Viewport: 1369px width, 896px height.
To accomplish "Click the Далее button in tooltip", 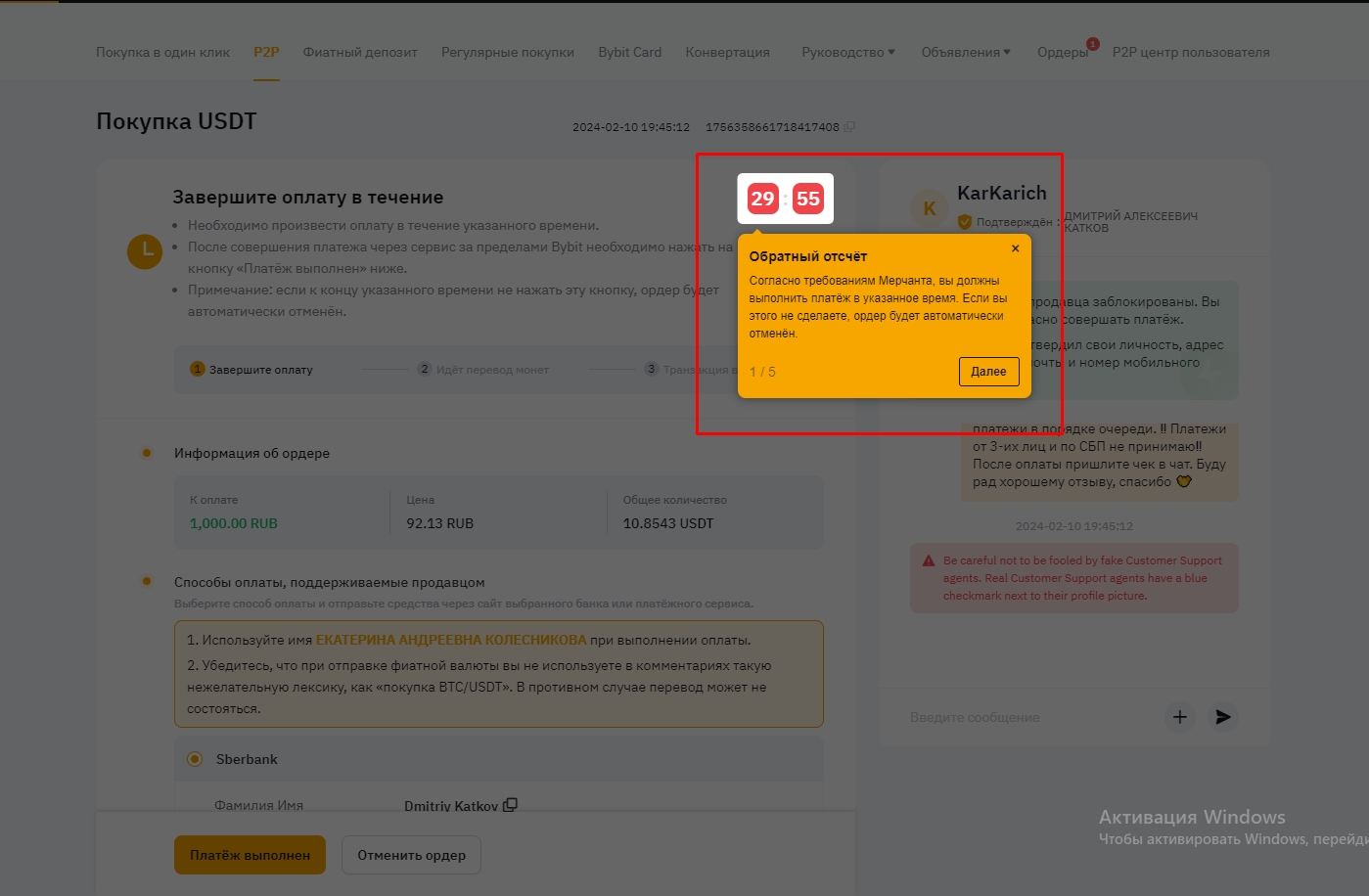I will click(988, 372).
